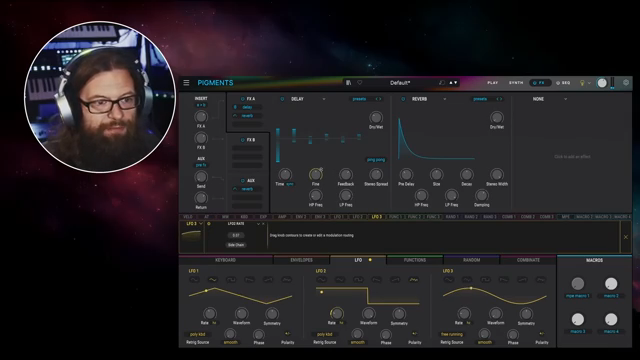The width and height of the screenshot is (640, 360).
Task: Toggle LFO 1 Polarity switch
Action: tap(287, 333)
